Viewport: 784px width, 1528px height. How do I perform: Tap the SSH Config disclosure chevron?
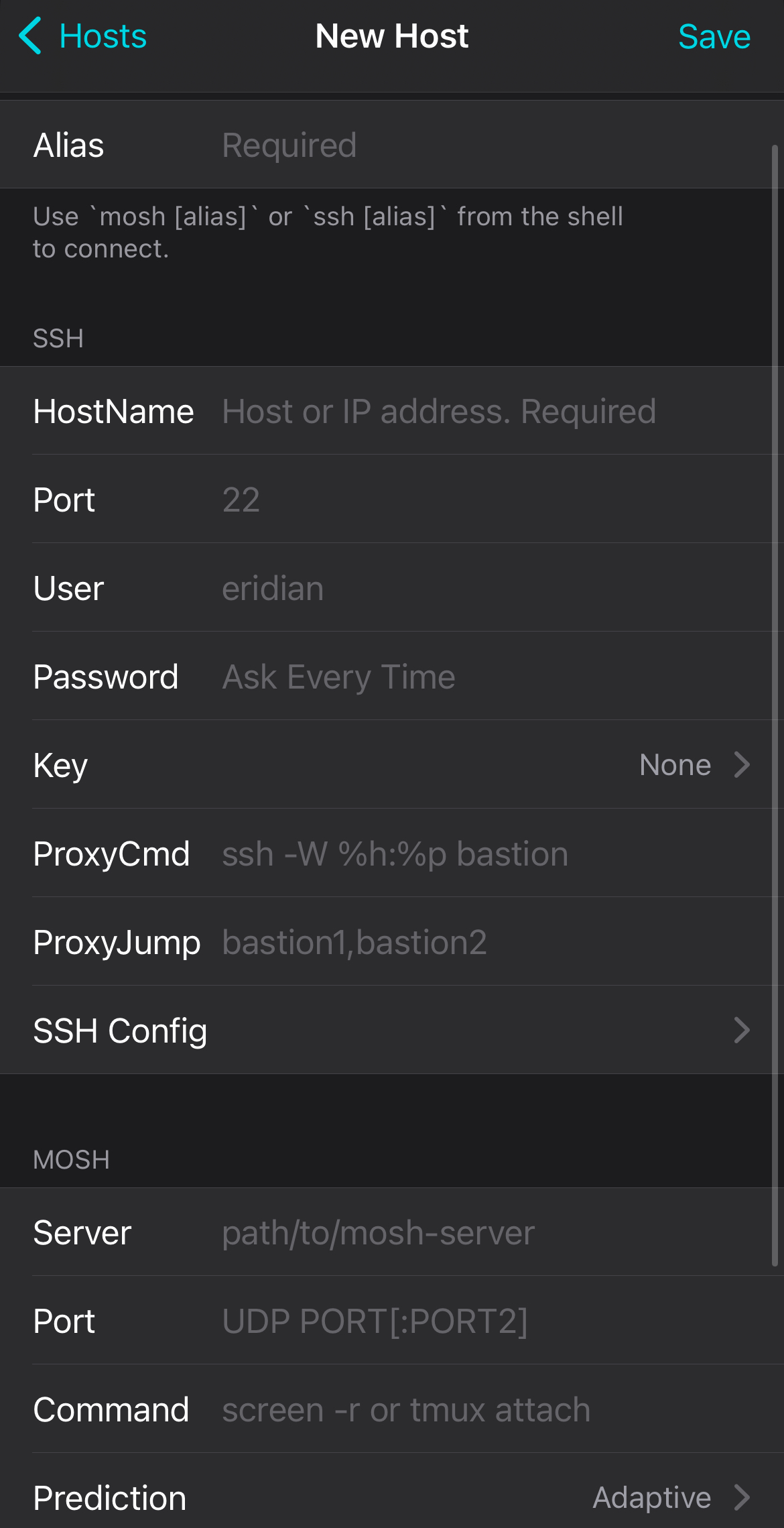click(742, 1031)
